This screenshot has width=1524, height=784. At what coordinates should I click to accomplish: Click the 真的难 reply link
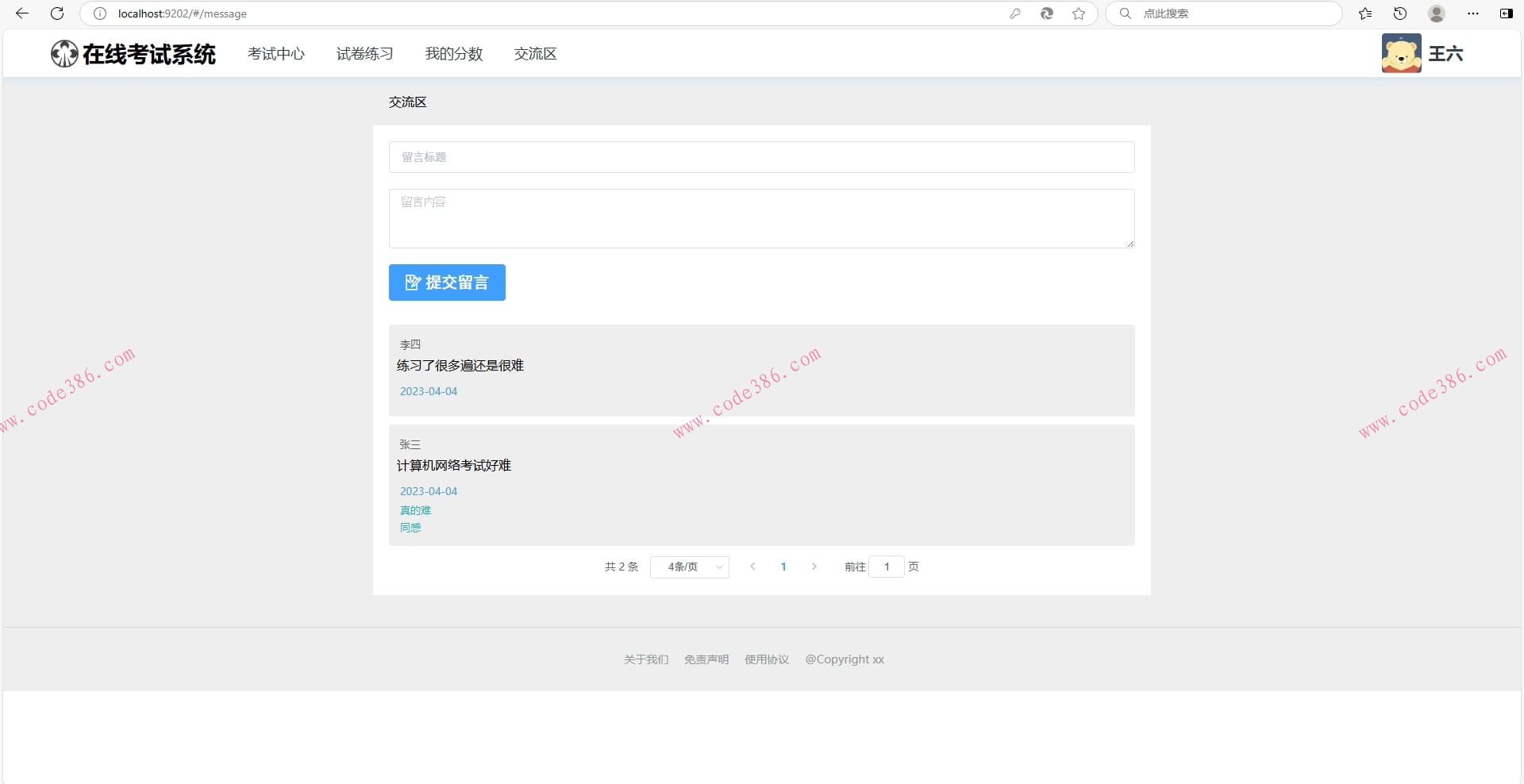point(415,510)
